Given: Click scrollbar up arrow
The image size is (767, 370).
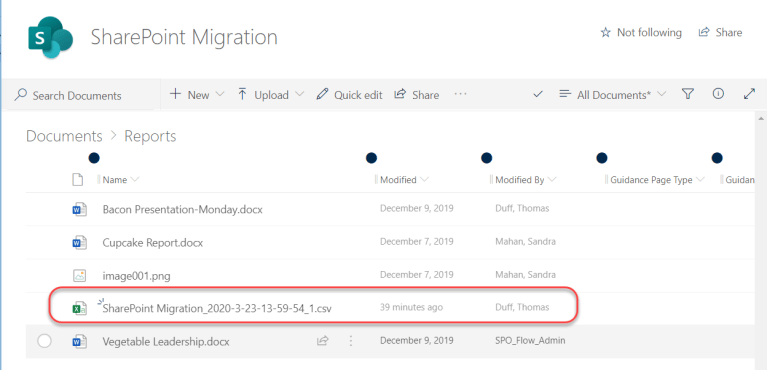Looking at the screenshot, I should point(761,118).
